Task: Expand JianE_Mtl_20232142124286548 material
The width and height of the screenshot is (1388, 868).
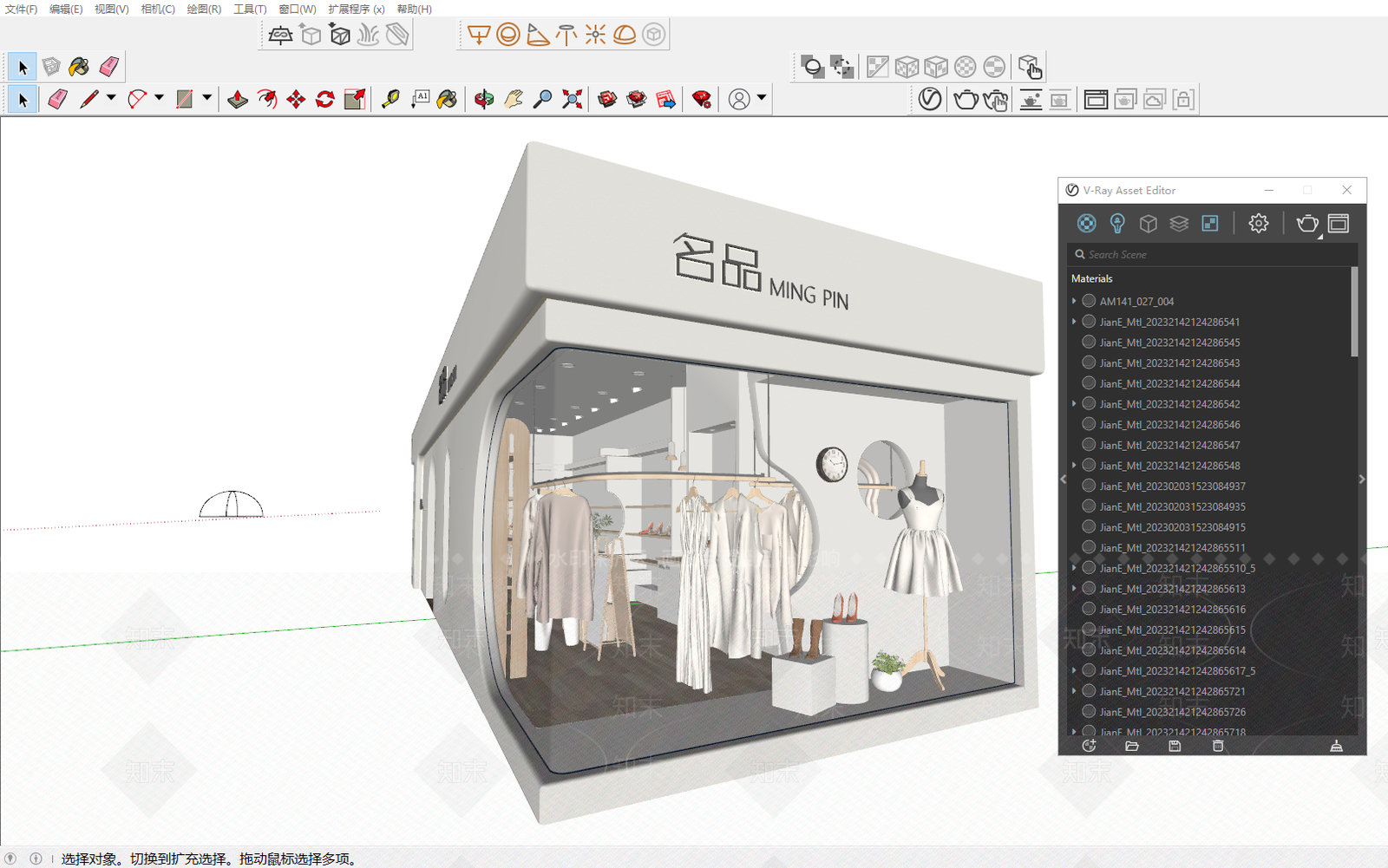Action: pos(1074,466)
